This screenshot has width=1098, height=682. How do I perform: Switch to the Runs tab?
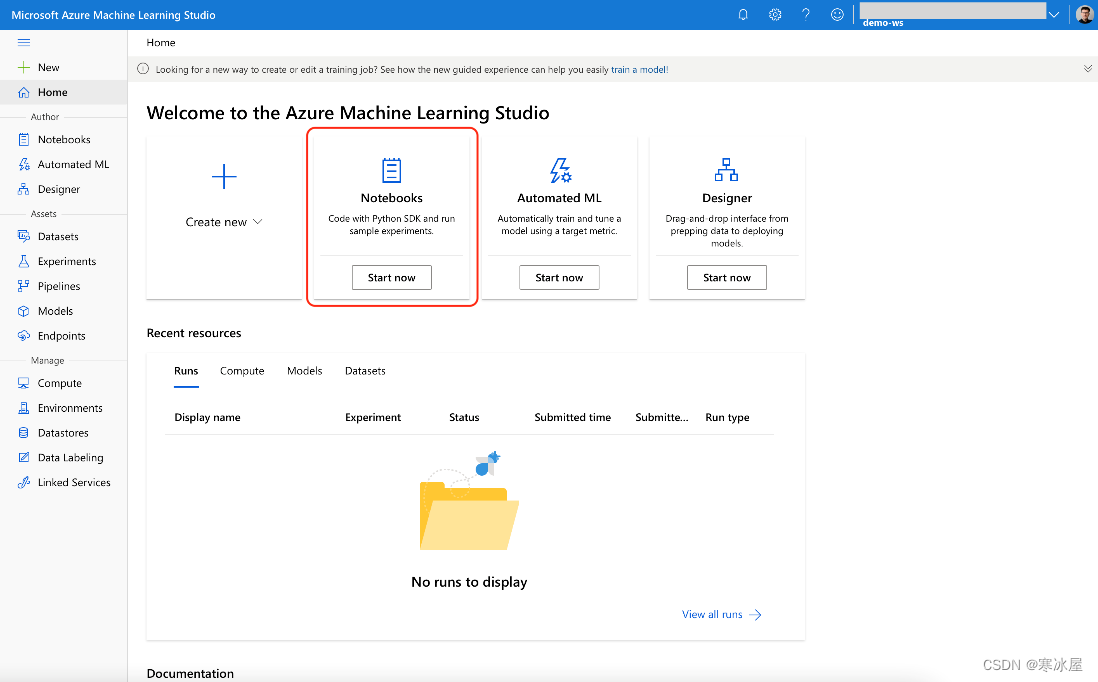tap(186, 371)
